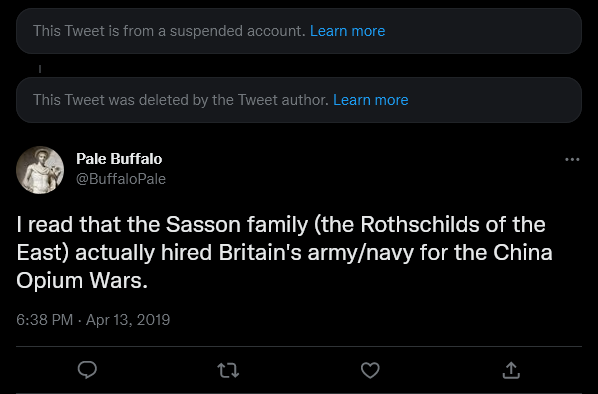This screenshot has width=598, height=394.
Task: Select the words 'Tweet author' in the deleted notice
Action: click(283, 100)
